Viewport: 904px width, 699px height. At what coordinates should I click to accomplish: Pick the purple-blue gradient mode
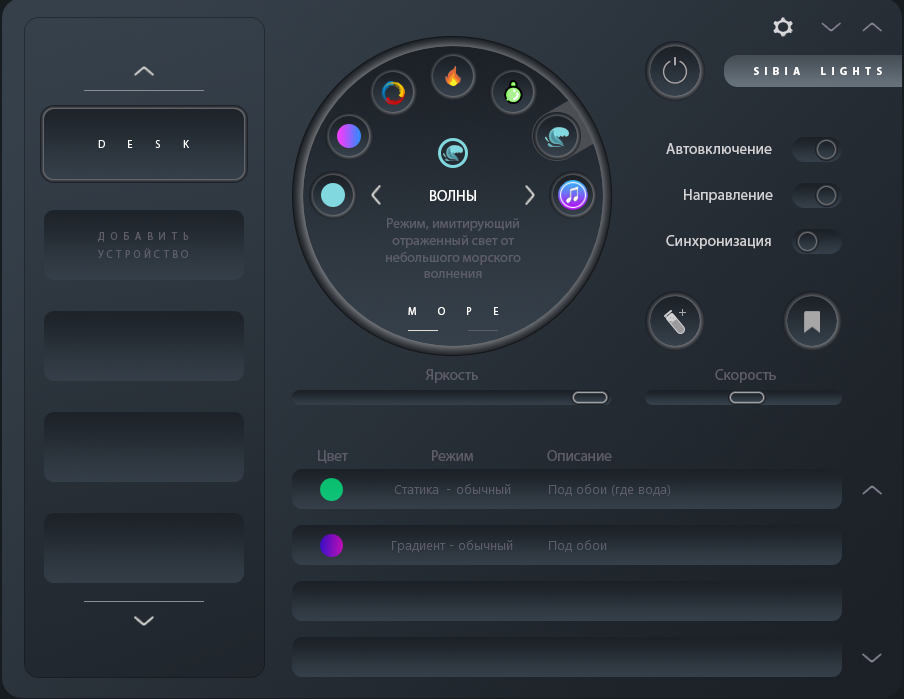(349, 137)
